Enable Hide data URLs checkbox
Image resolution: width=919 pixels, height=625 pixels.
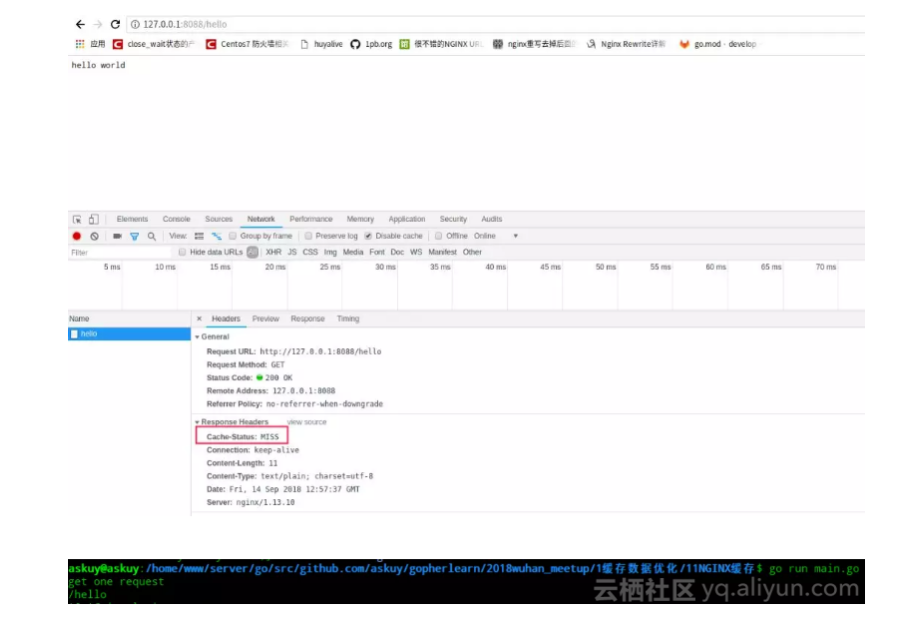click(x=182, y=252)
